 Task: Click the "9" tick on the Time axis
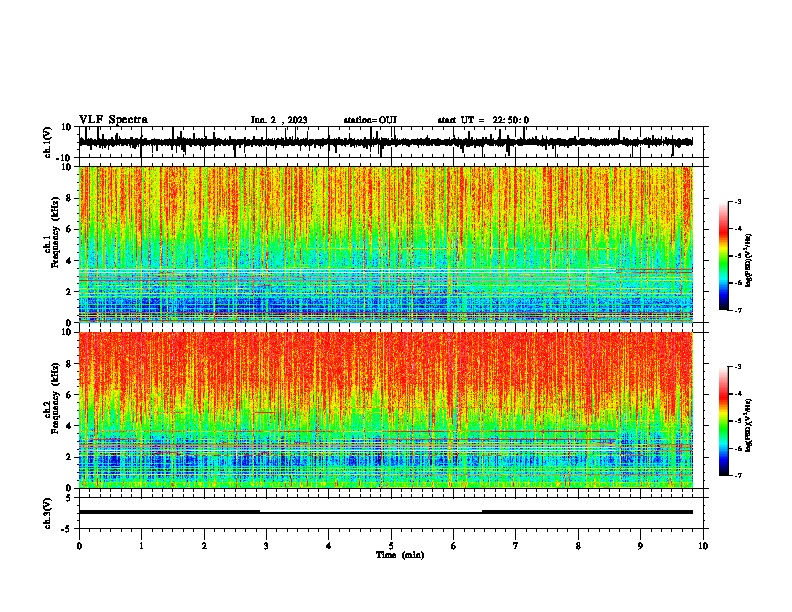[x=640, y=546]
